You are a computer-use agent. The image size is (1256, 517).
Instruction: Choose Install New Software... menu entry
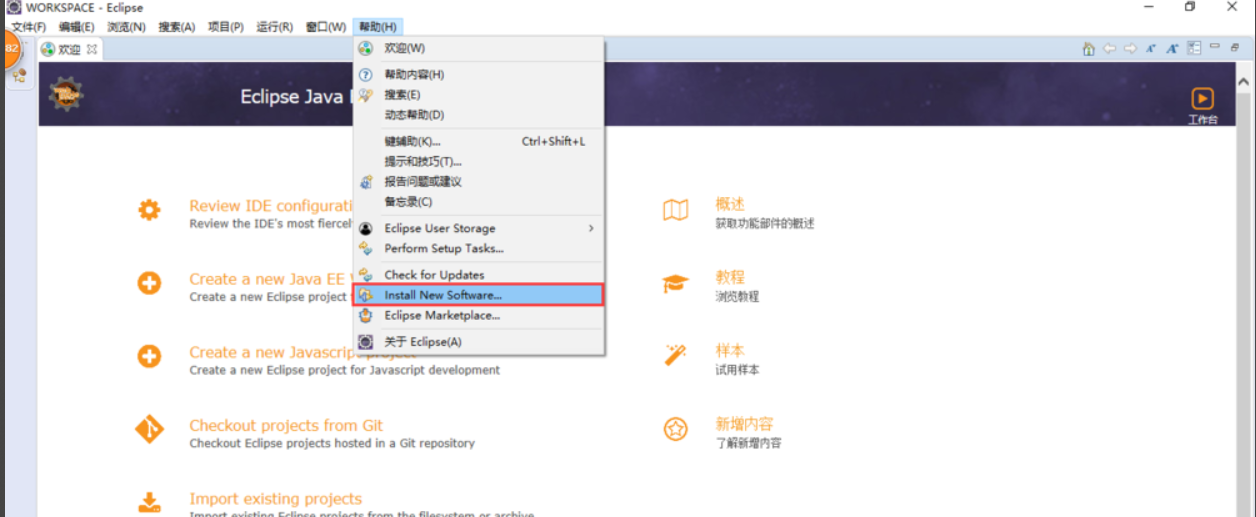[478, 295]
